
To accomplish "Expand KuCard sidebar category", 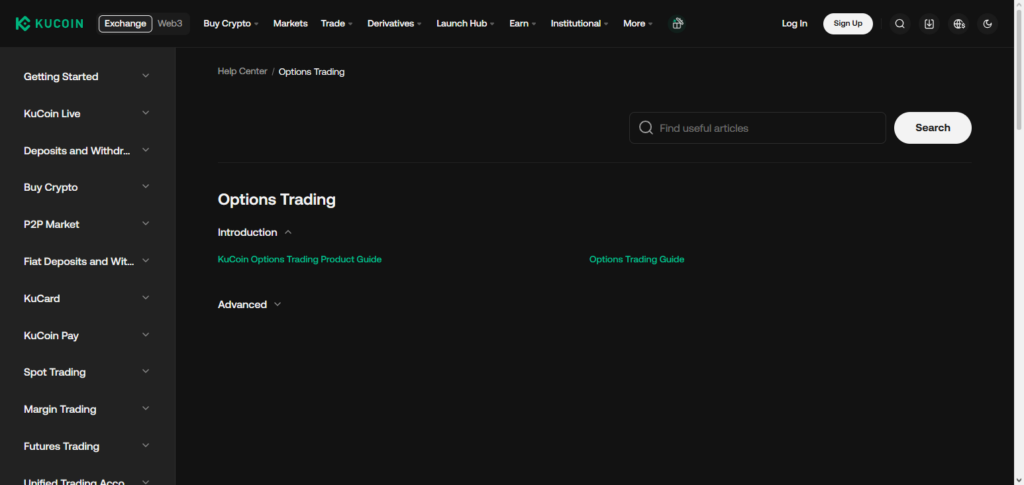I will pyautogui.click(x=88, y=298).
